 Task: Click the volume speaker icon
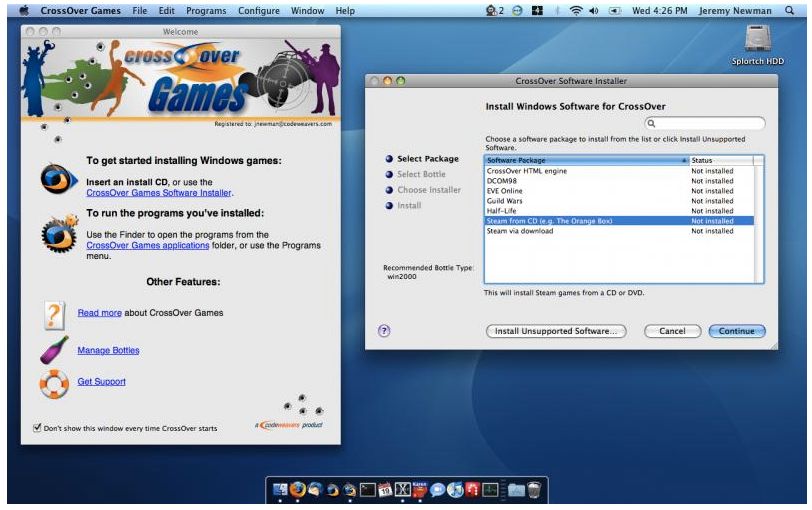click(x=593, y=10)
